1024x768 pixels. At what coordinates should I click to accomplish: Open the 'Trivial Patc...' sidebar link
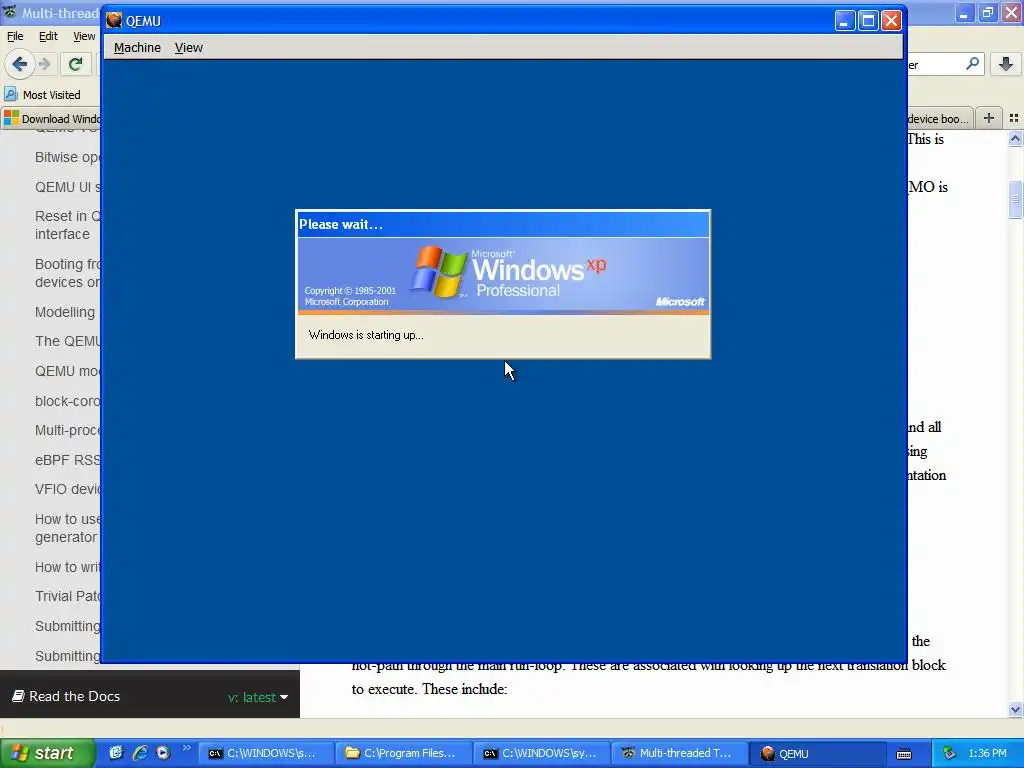(x=67, y=596)
